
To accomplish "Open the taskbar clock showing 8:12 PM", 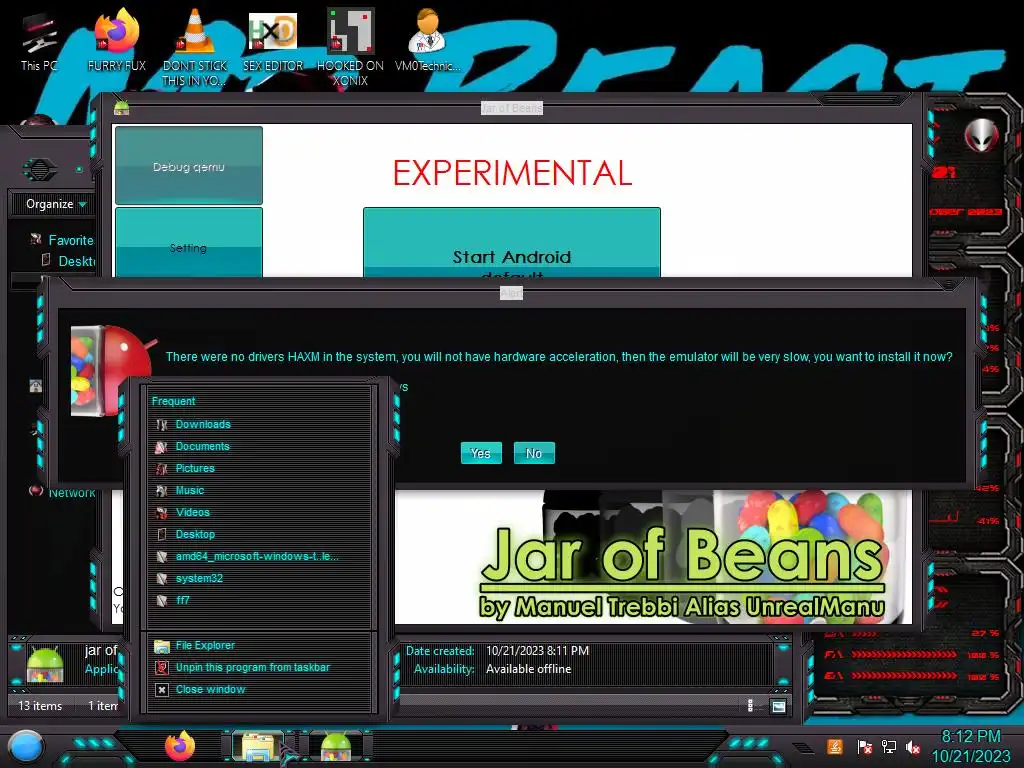I will (x=970, y=746).
